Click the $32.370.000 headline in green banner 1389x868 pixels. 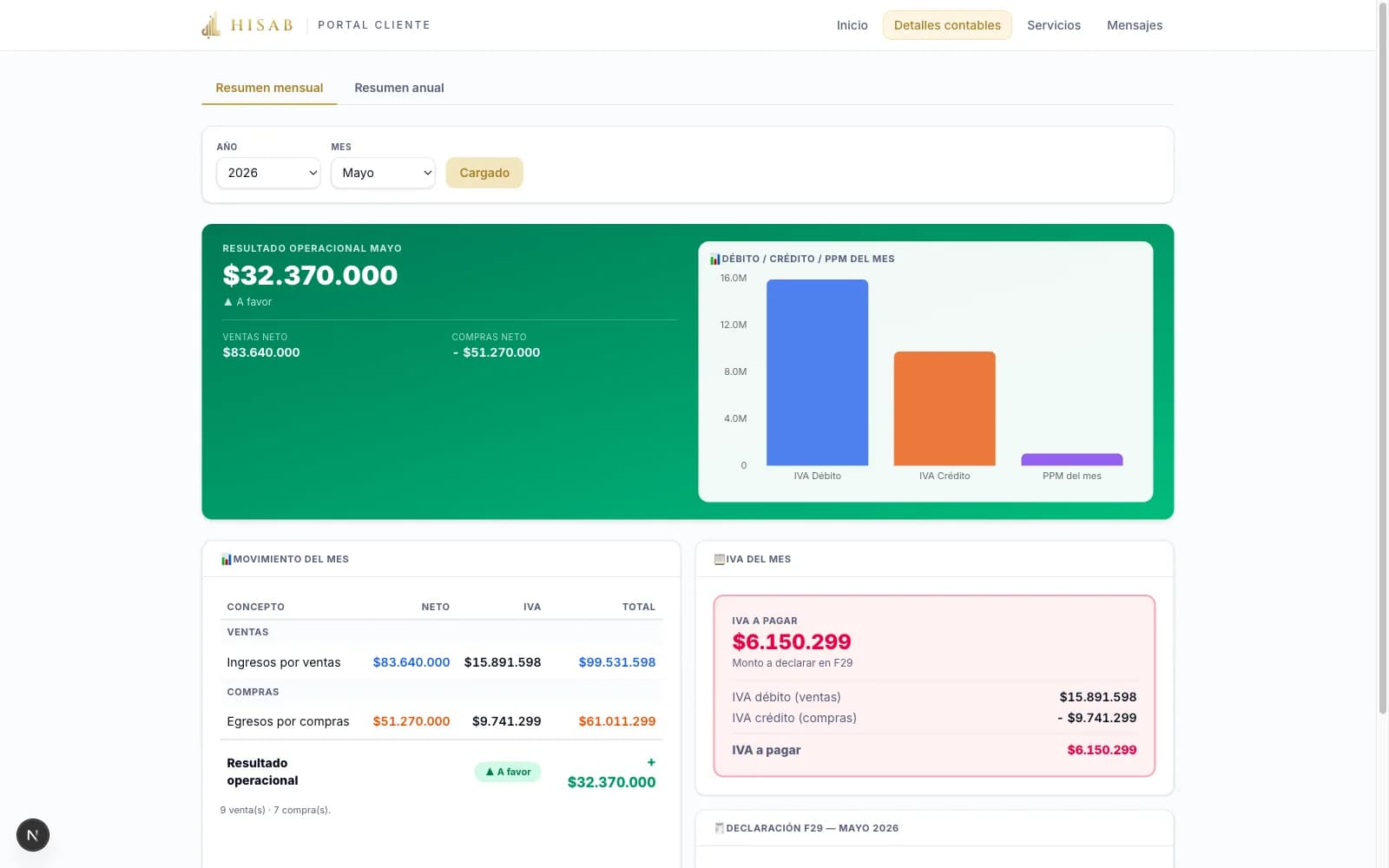click(x=310, y=275)
